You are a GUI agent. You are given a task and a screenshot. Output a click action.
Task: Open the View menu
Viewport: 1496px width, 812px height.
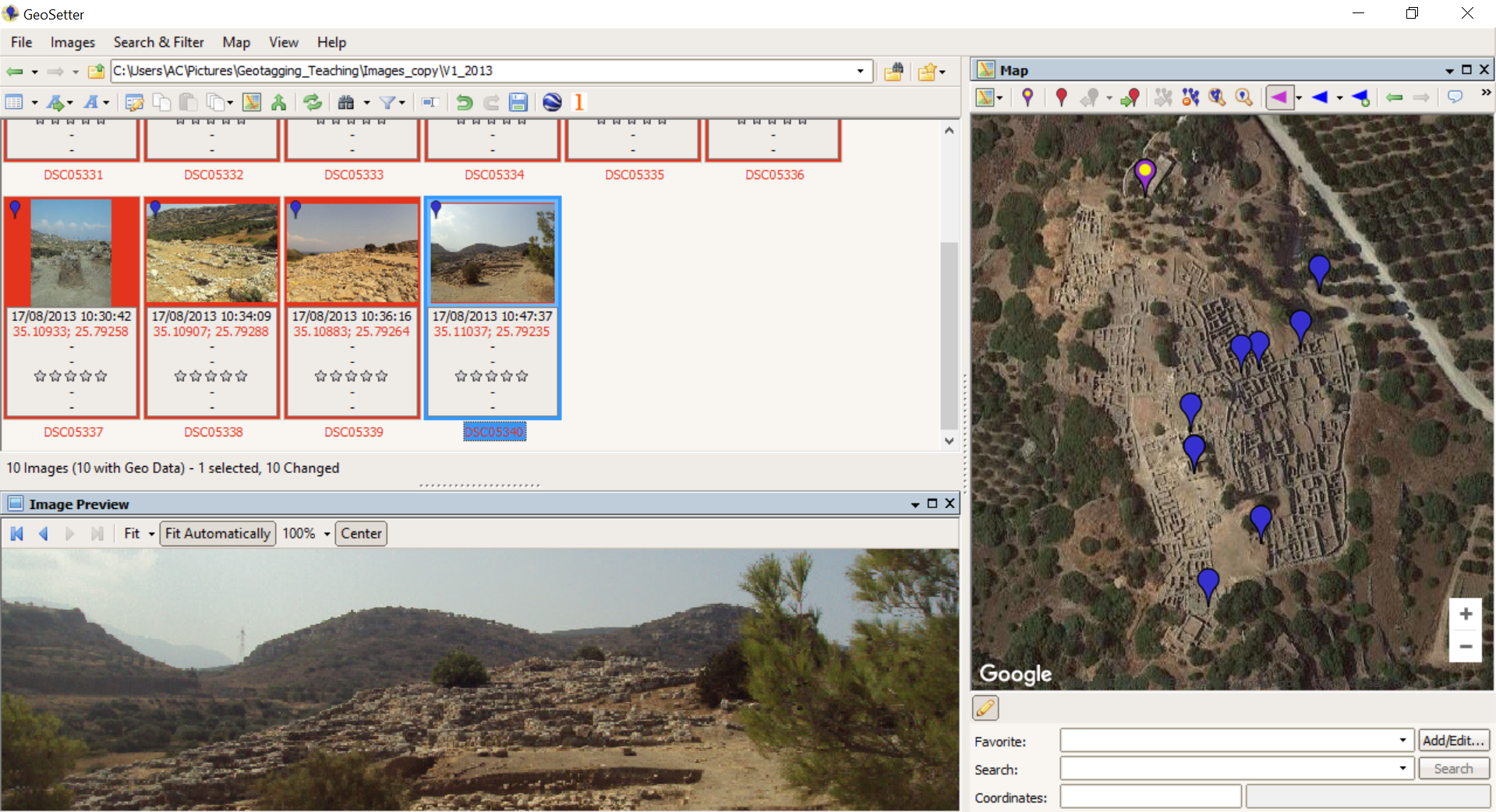(x=284, y=42)
